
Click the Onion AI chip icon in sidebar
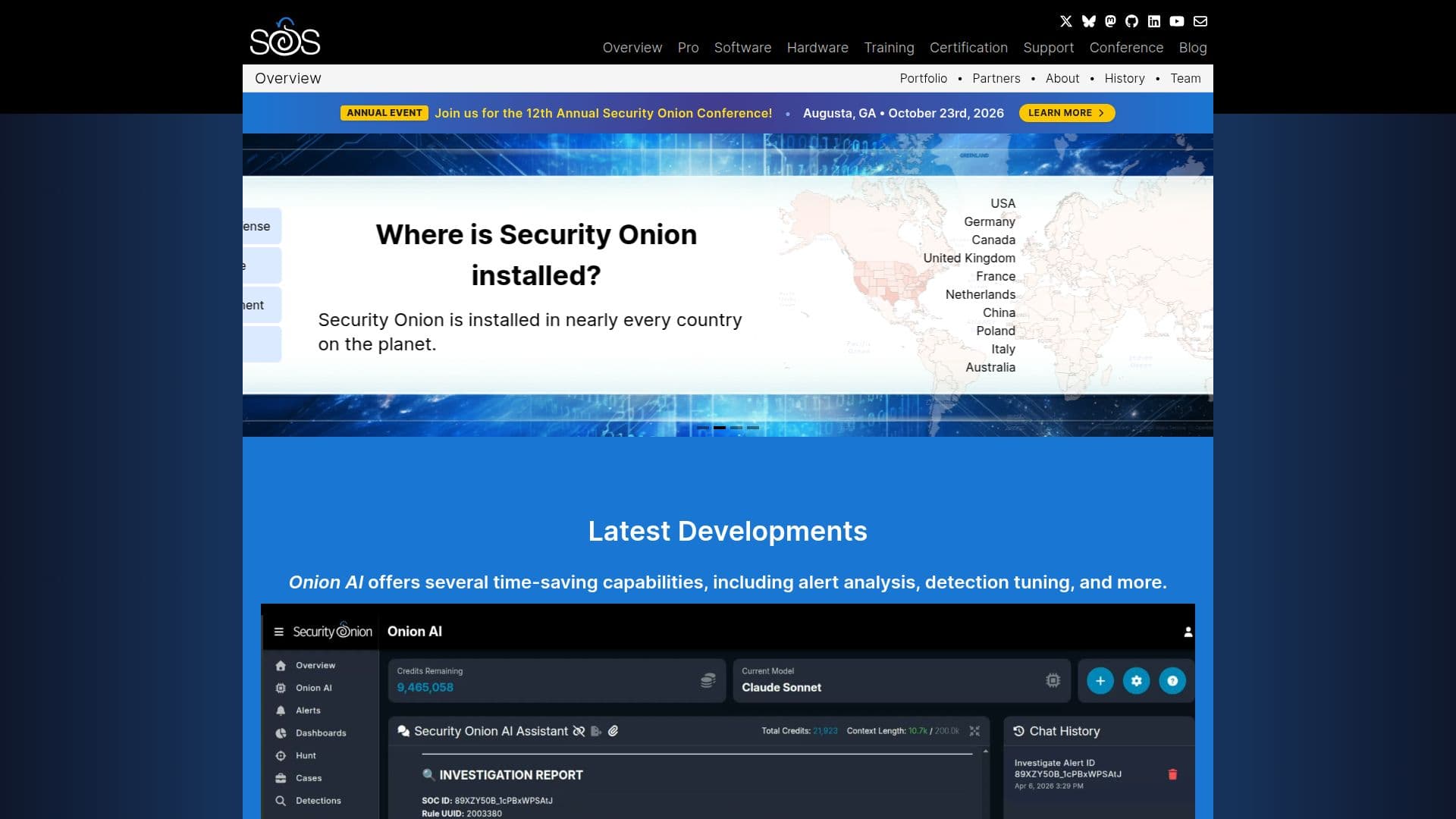[281, 688]
